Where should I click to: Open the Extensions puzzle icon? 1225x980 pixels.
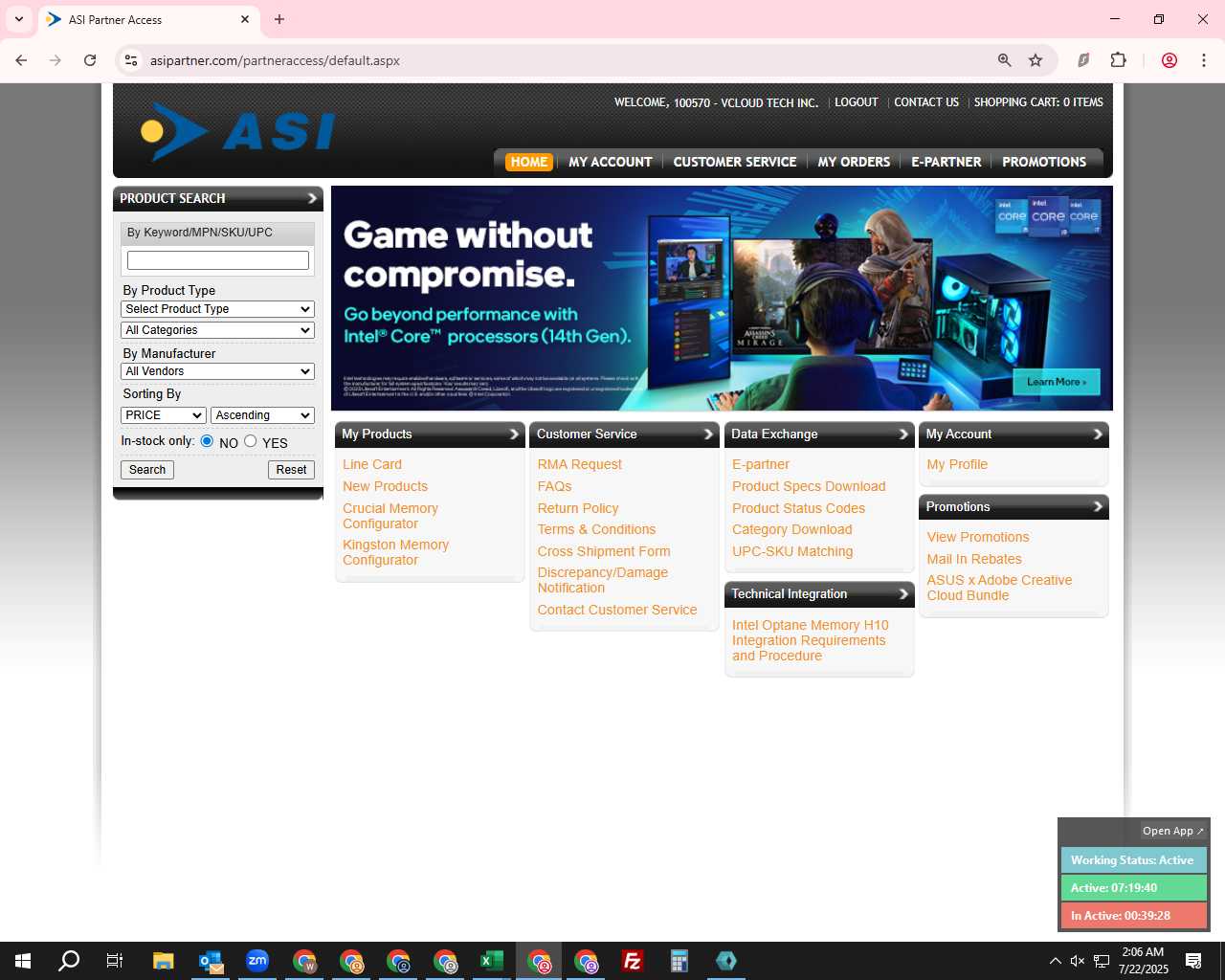click(x=1118, y=60)
